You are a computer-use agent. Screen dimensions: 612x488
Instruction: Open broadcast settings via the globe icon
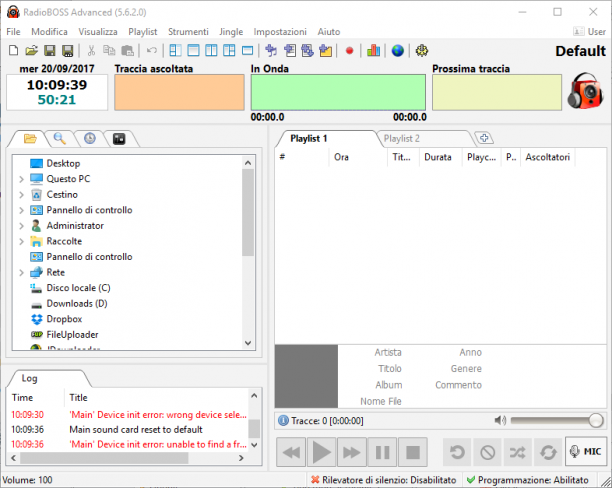[398, 51]
